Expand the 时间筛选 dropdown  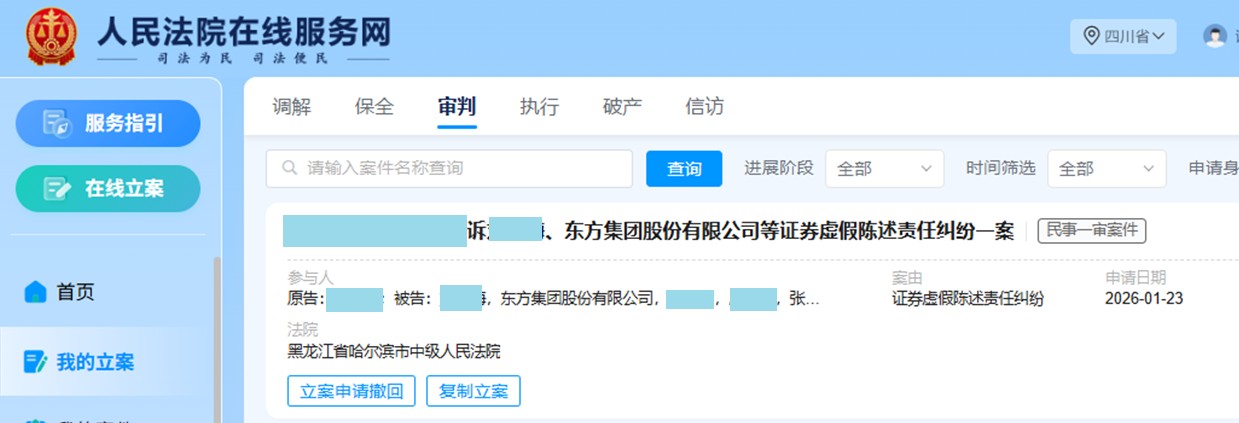tap(1107, 169)
